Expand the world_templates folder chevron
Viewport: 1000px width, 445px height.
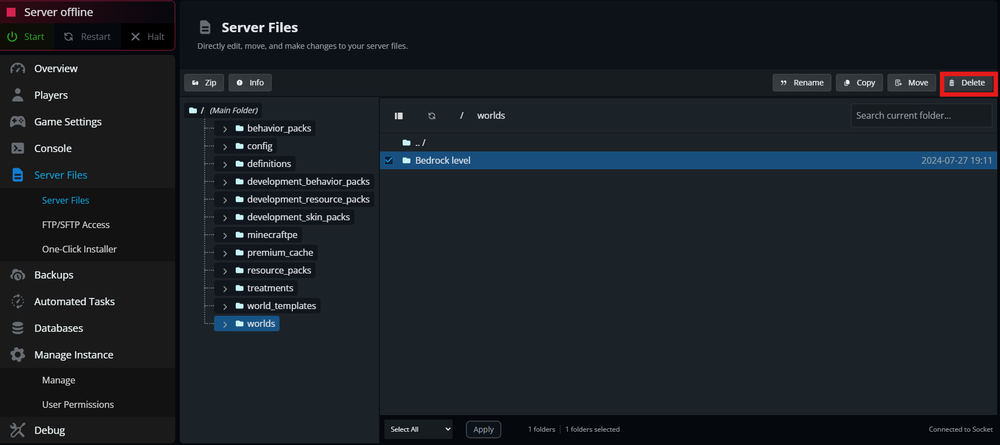tap(225, 306)
